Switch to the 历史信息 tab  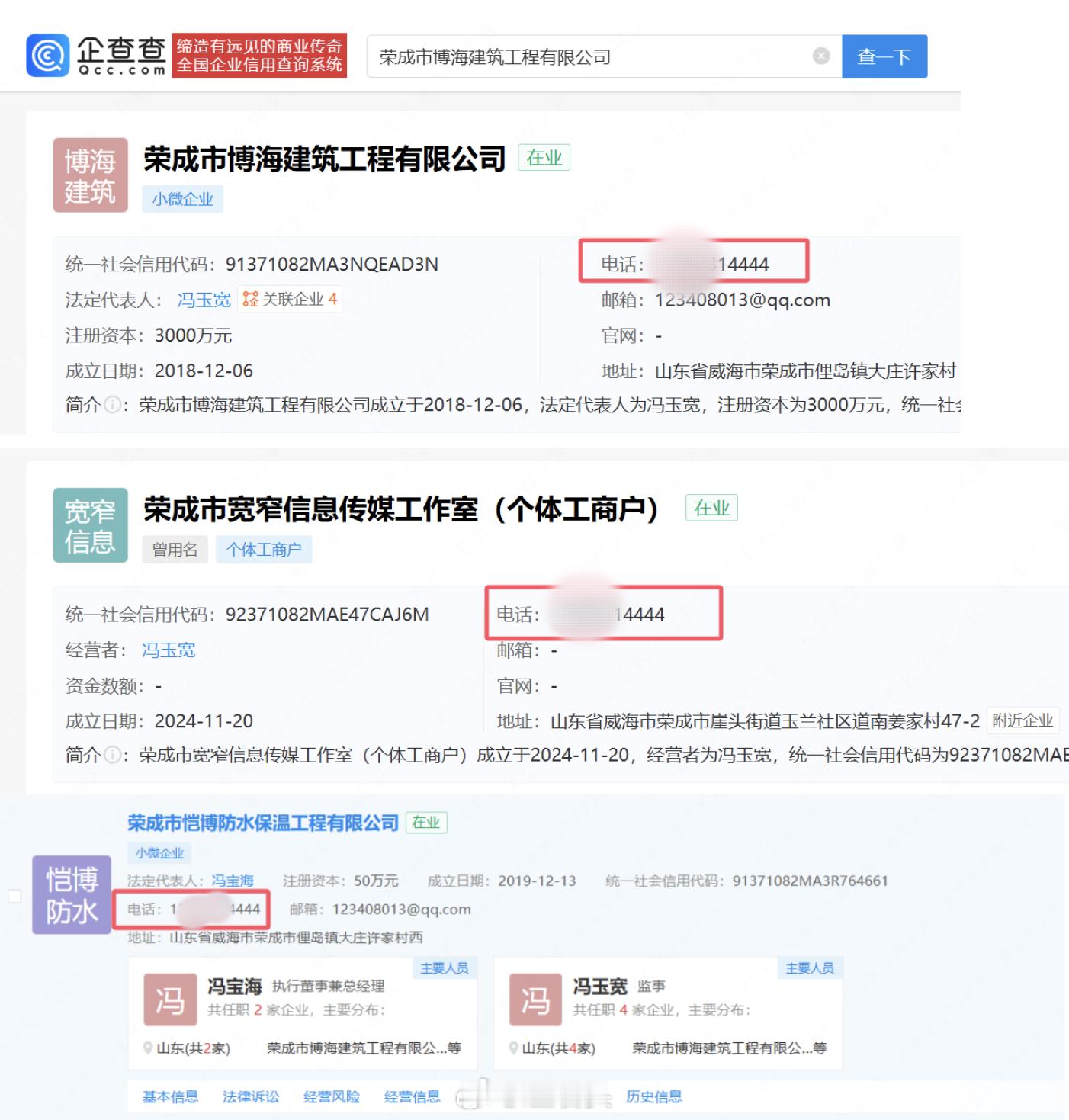pyautogui.click(x=654, y=1096)
